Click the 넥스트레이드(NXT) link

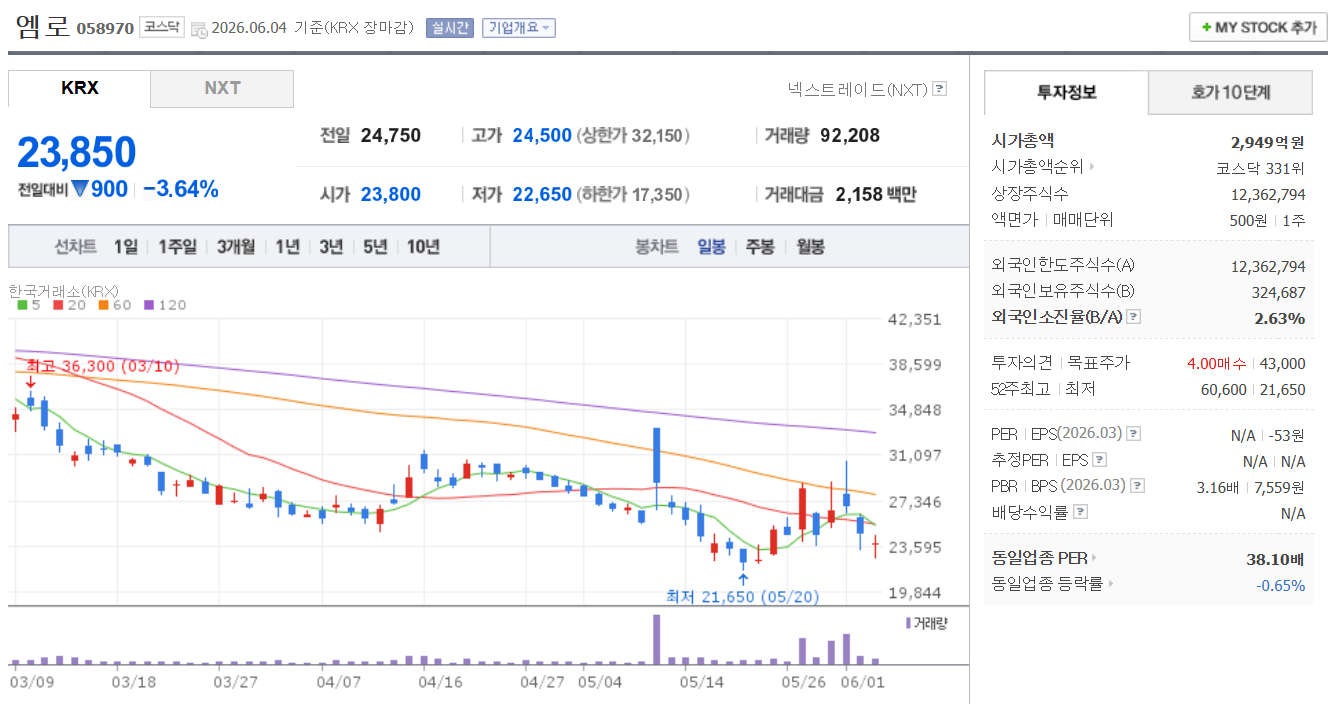click(858, 89)
